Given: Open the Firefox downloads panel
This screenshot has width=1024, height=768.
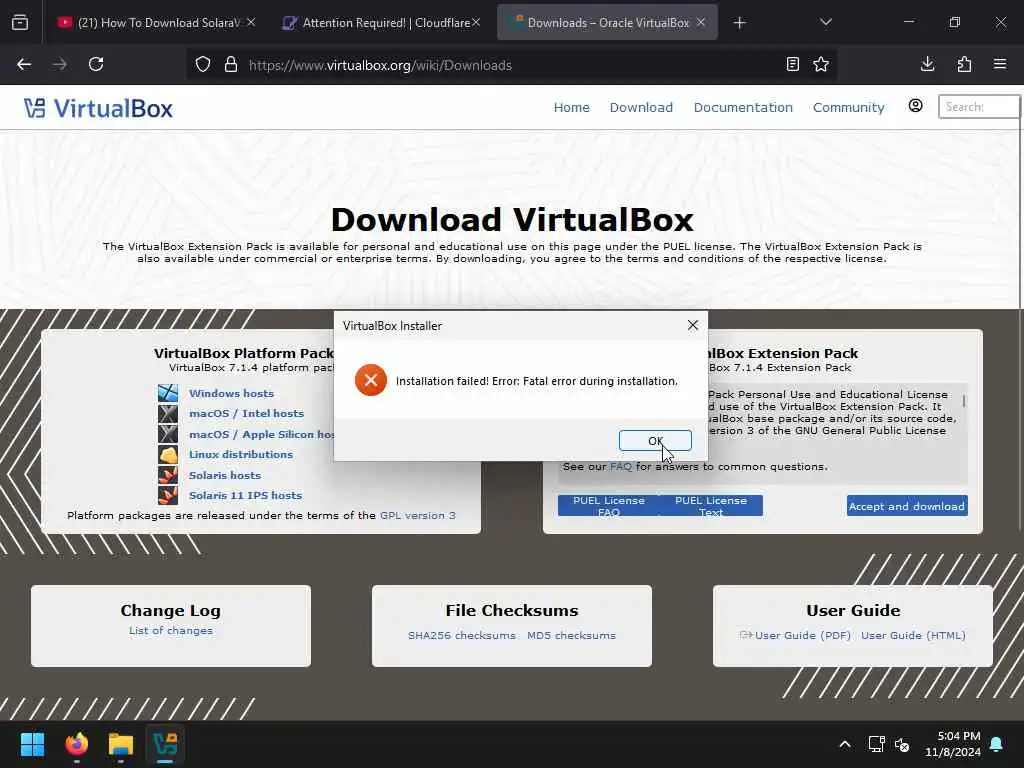Looking at the screenshot, I should [x=927, y=64].
